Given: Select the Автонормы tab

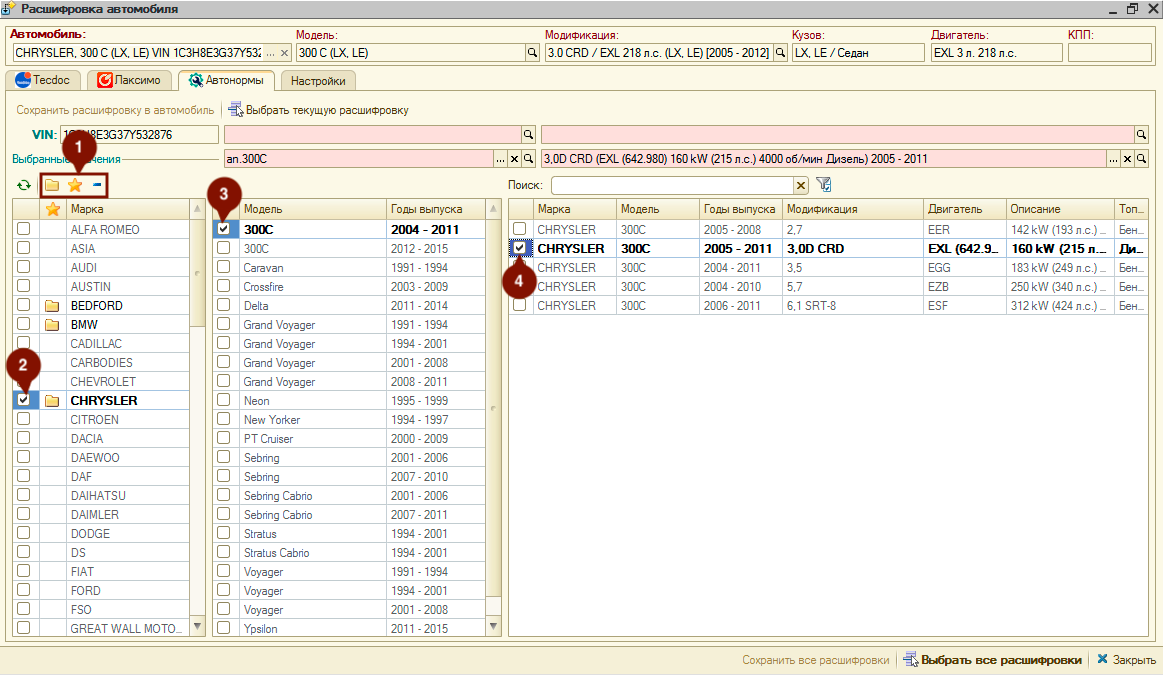Looking at the screenshot, I should [226, 80].
